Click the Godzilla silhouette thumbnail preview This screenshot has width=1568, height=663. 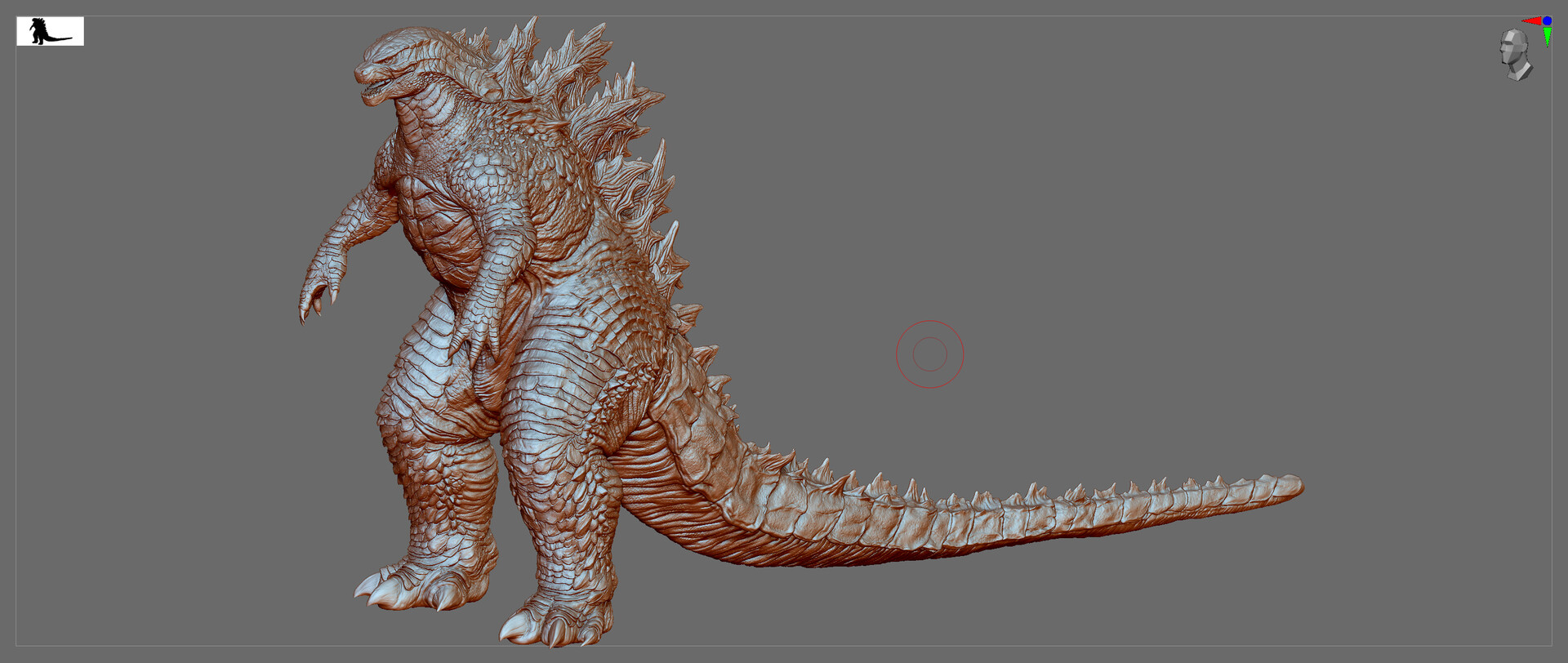click(50, 31)
